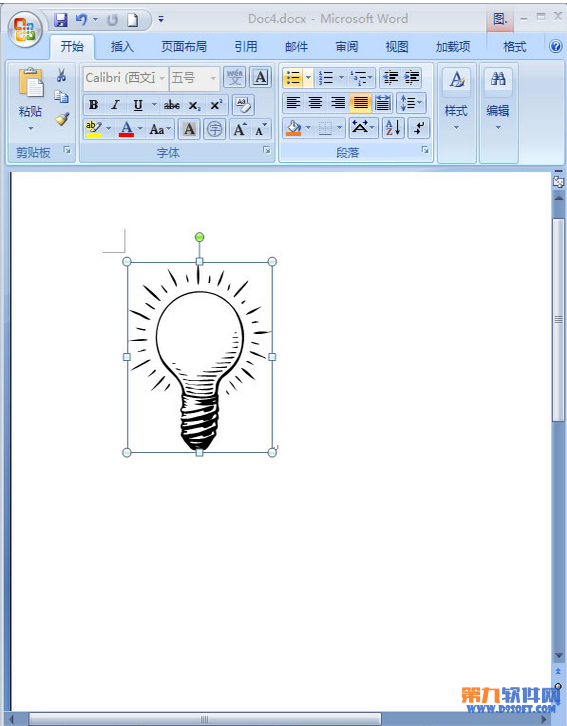This screenshot has height=726, width=567.
Task: Center align the paragraph
Action: (x=315, y=103)
